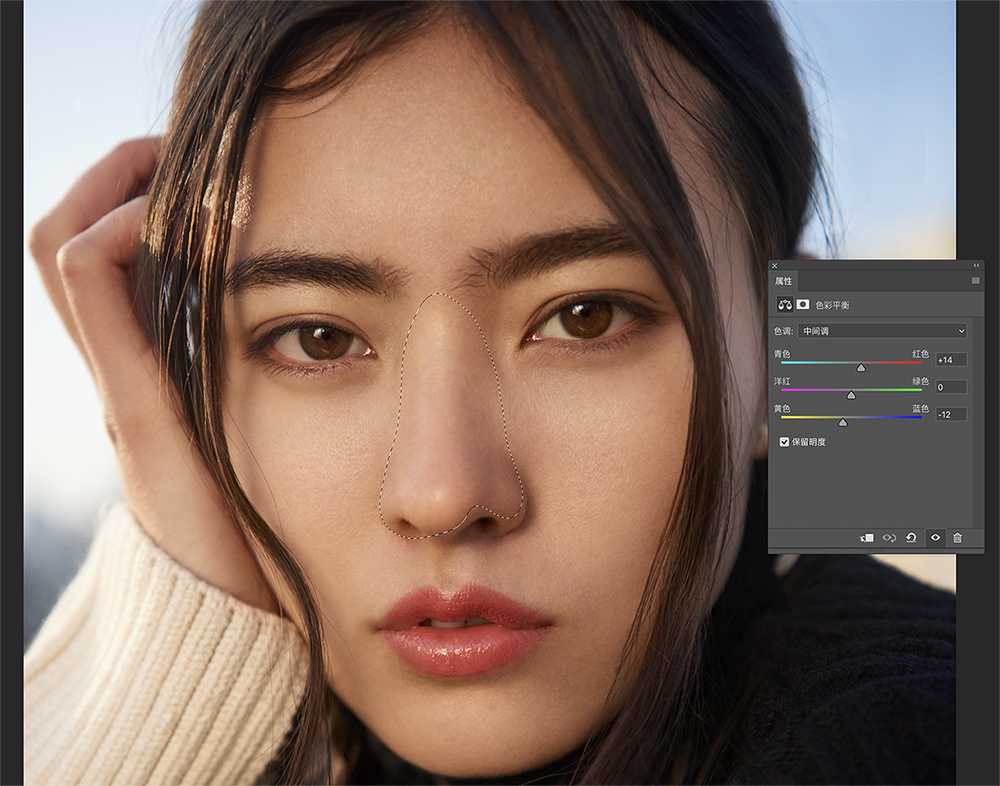The height and width of the screenshot is (786, 1000).
Task: Click the view previous state icon
Action: (889, 538)
